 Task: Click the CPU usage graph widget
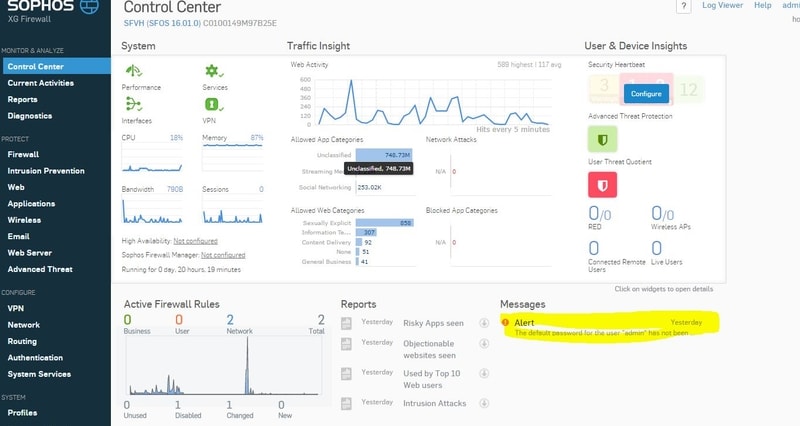[x=152, y=158]
